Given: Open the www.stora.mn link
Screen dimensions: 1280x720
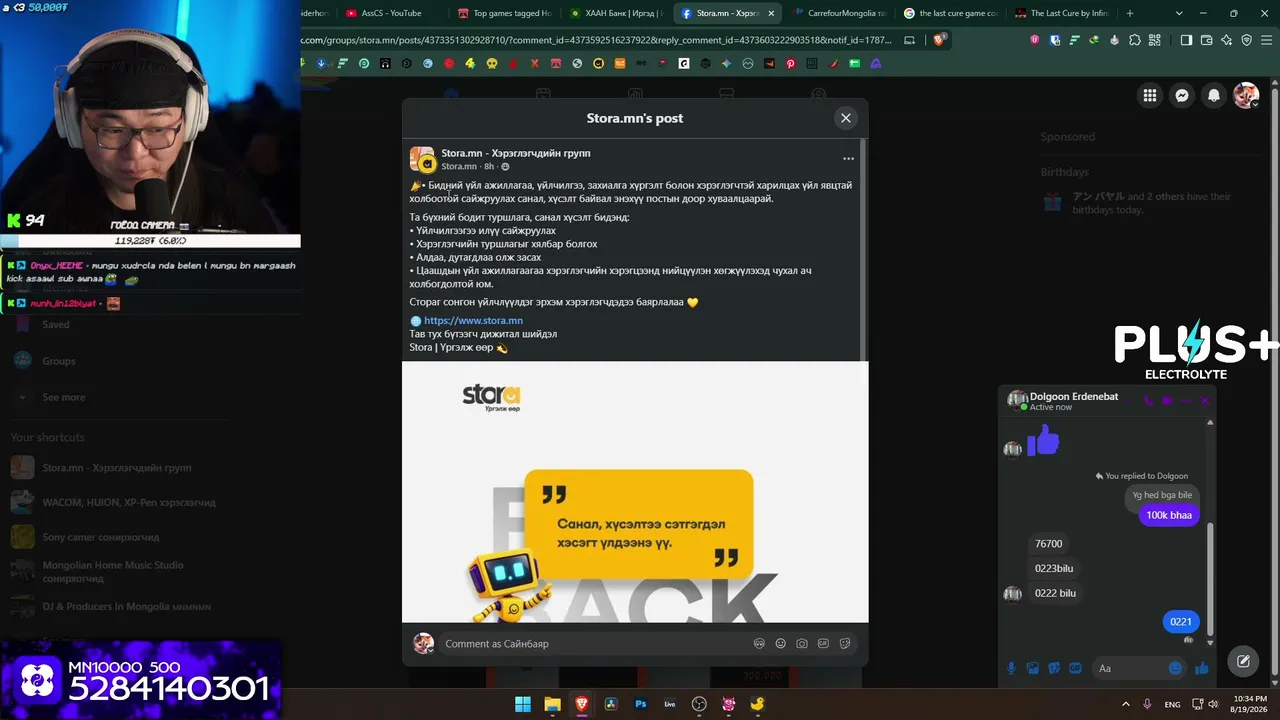Looking at the screenshot, I should [473, 321].
